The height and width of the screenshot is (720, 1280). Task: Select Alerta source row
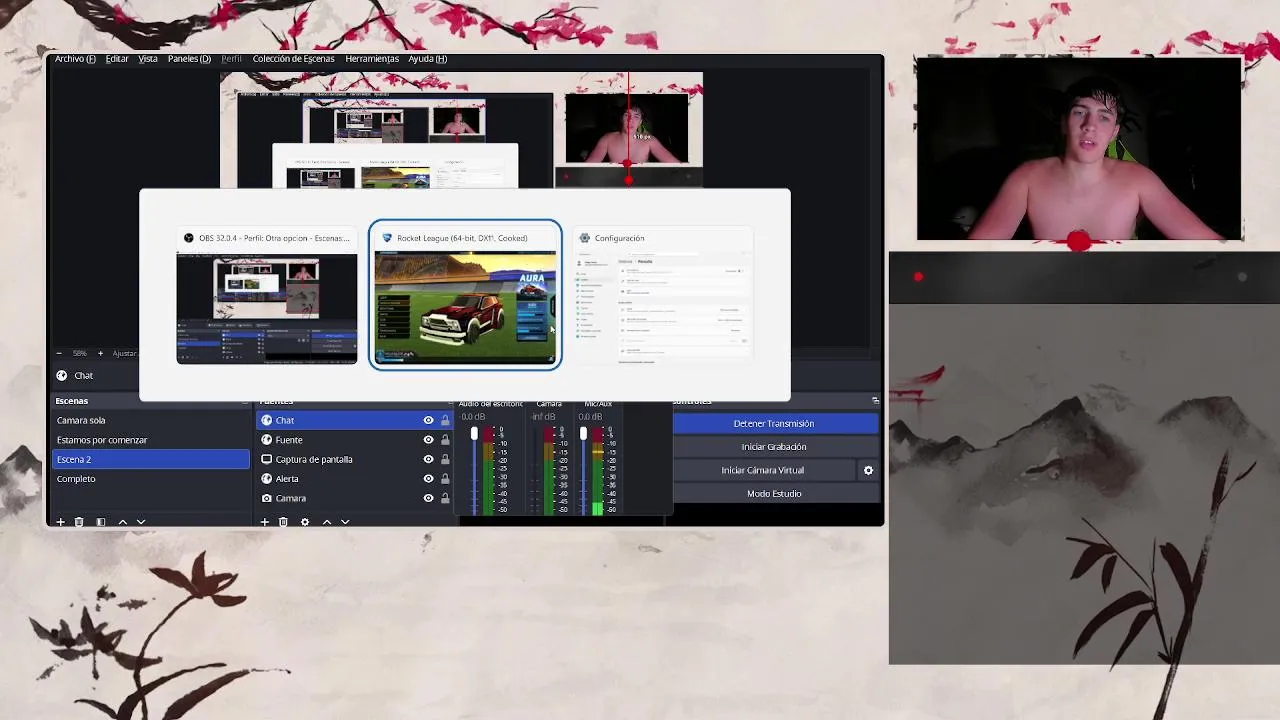pos(355,479)
